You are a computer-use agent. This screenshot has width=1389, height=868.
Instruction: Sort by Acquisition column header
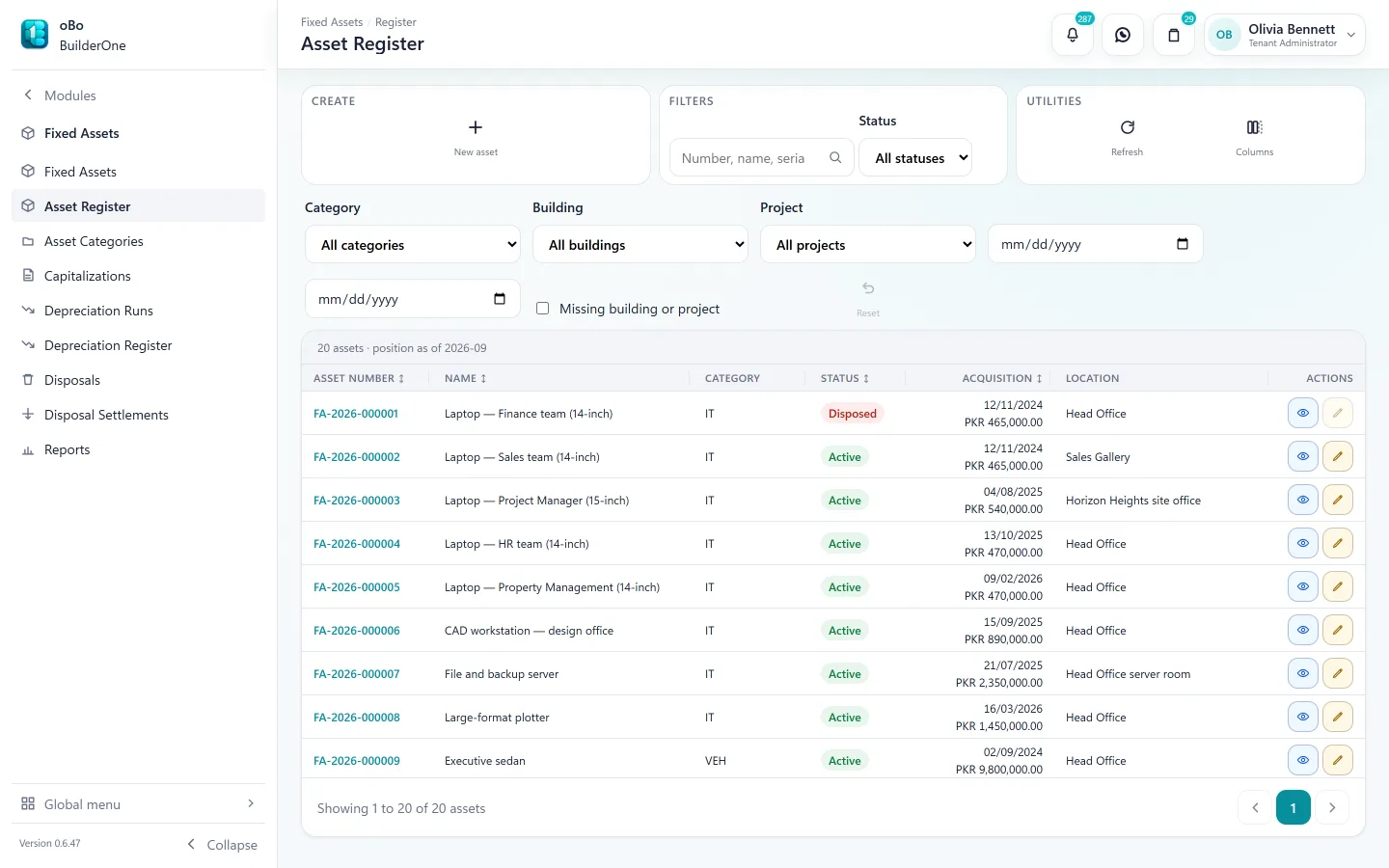pos(1002,378)
